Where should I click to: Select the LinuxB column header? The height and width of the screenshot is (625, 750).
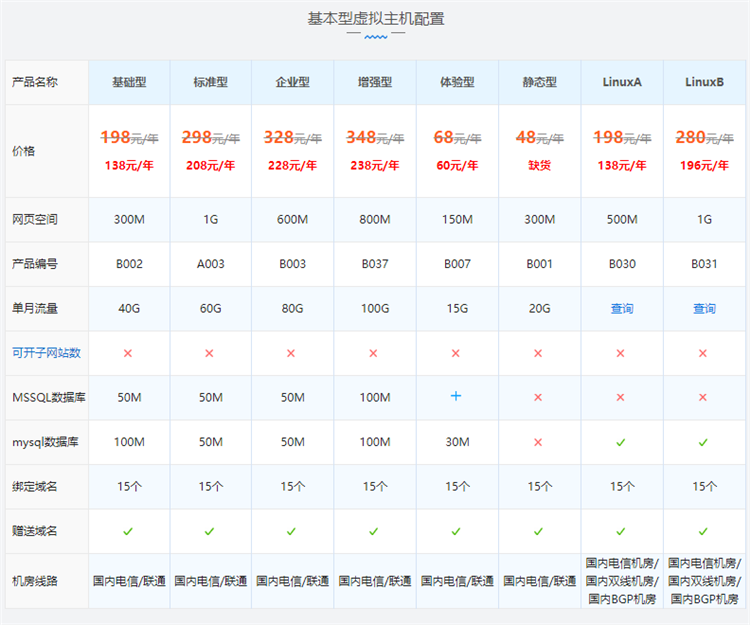pos(704,82)
